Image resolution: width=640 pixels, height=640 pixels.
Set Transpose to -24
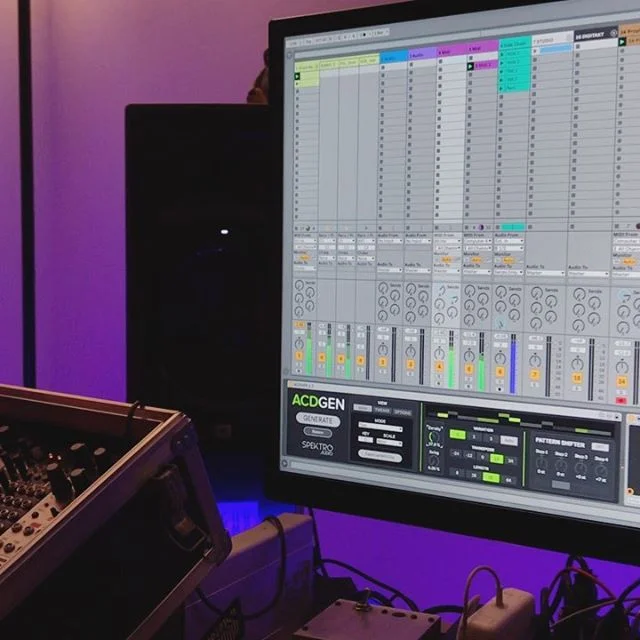pos(456,453)
